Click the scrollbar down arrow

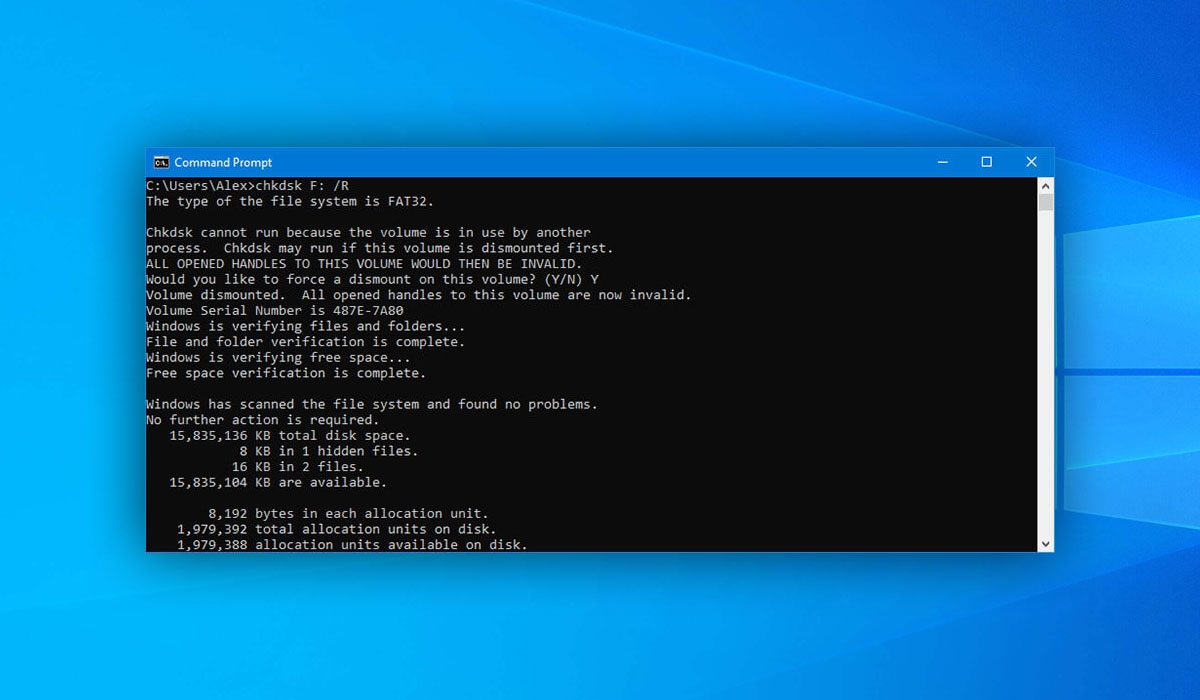pos(1046,544)
